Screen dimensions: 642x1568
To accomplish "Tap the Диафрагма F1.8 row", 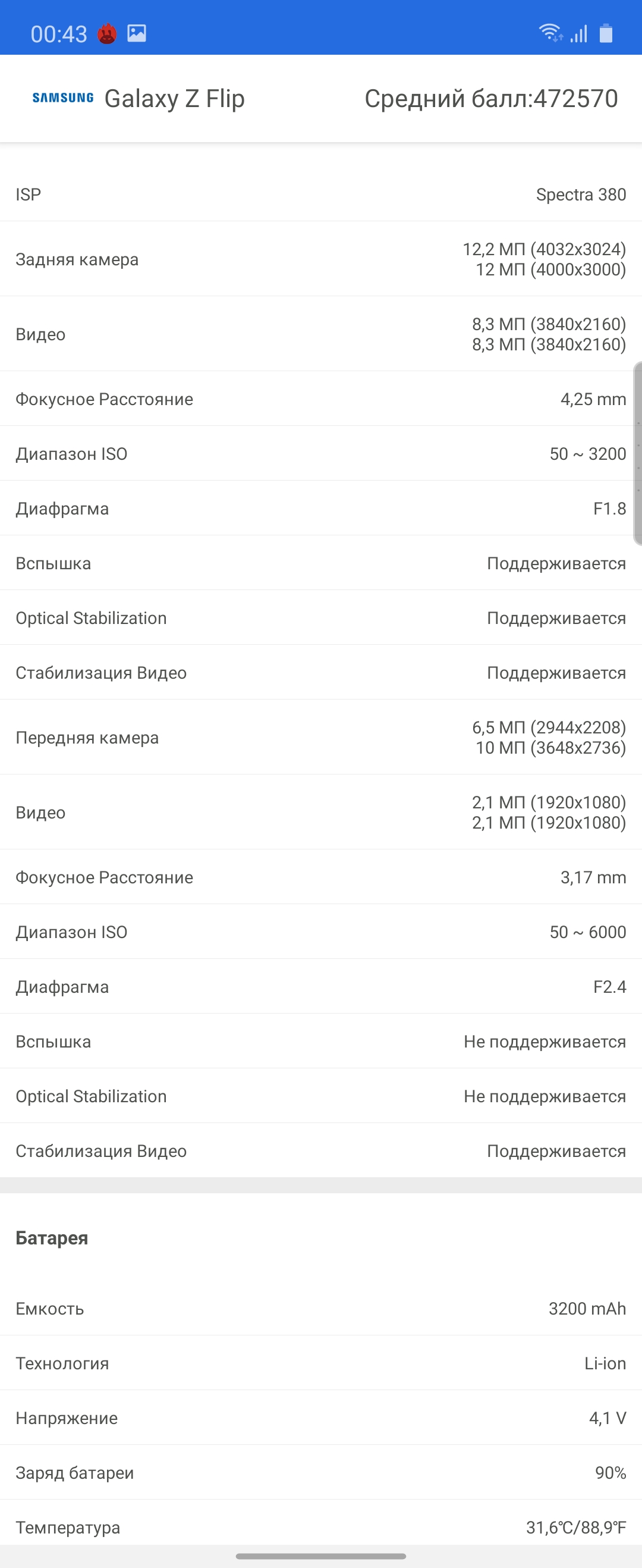I will pyautogui.click(x=320, y=508).
